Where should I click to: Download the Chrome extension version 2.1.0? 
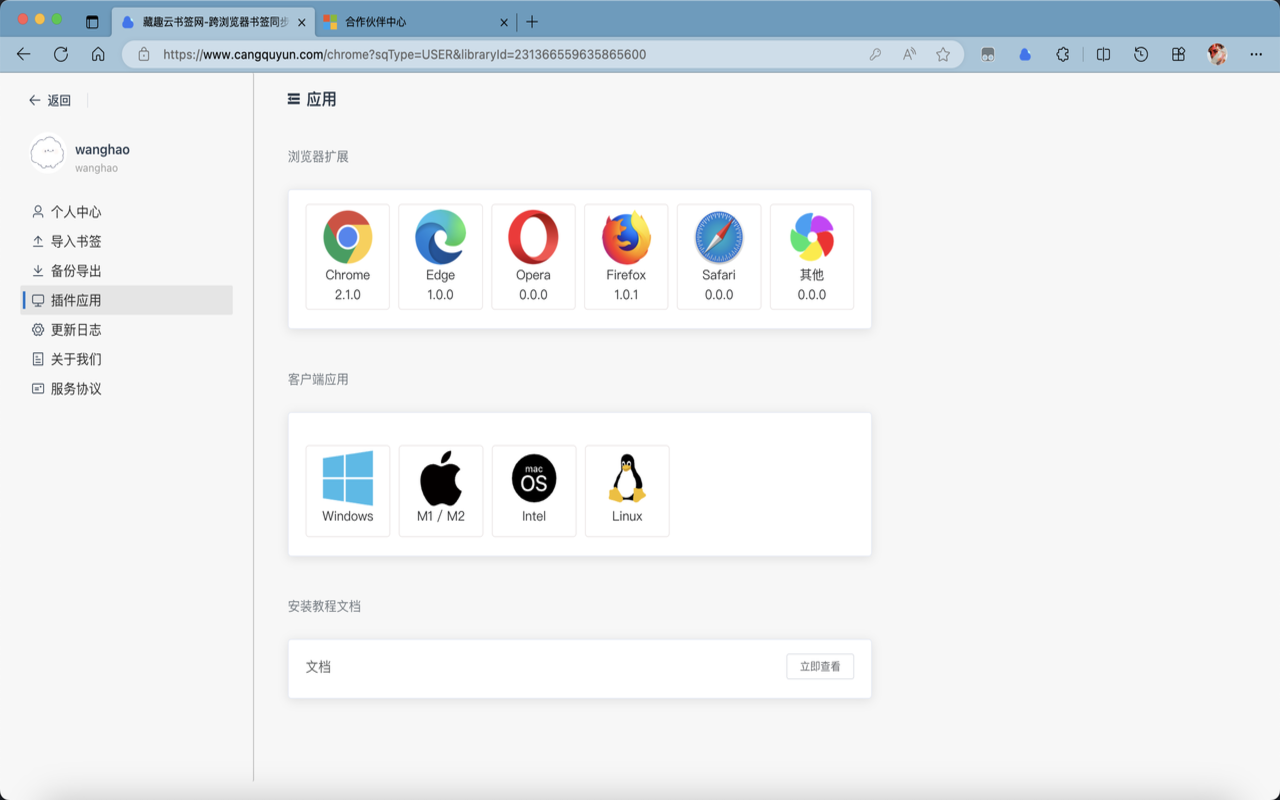(x=347, y=256)
